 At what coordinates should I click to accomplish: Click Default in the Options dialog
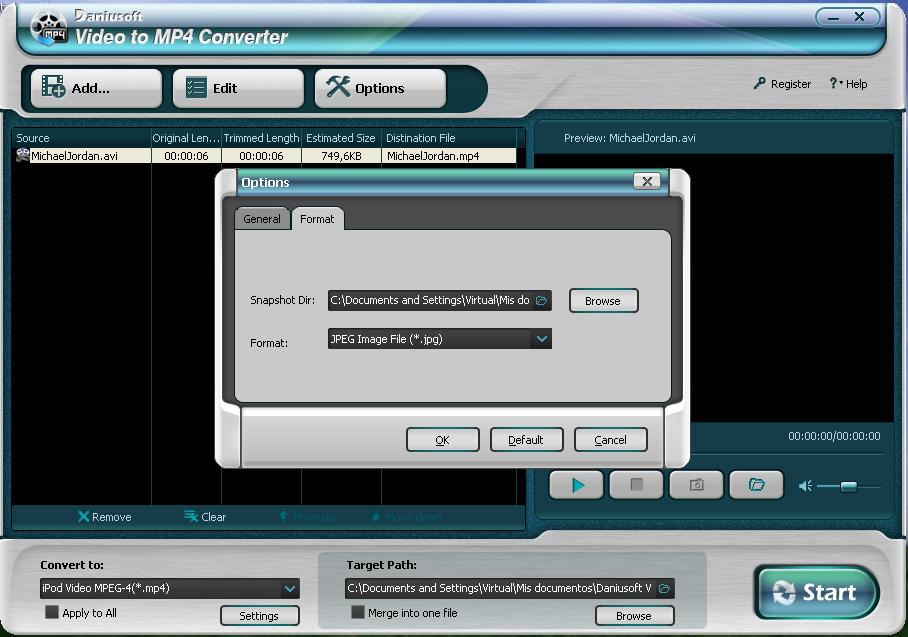click(526, 440)
